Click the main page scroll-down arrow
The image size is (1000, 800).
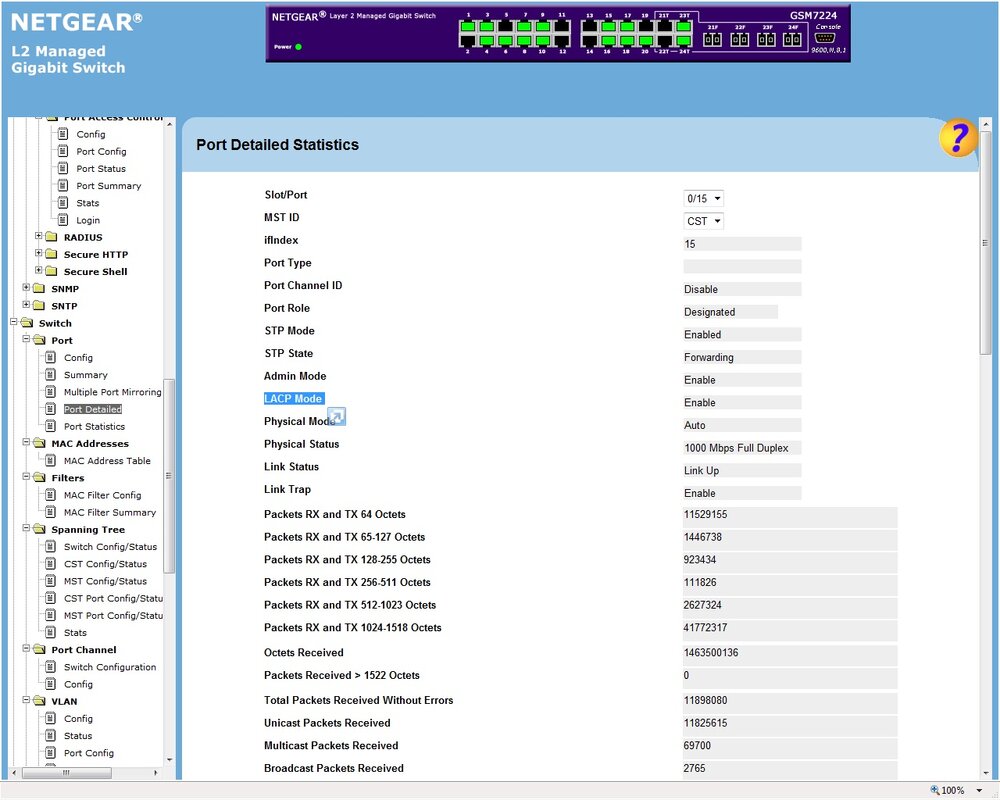(x=986, y=773)
